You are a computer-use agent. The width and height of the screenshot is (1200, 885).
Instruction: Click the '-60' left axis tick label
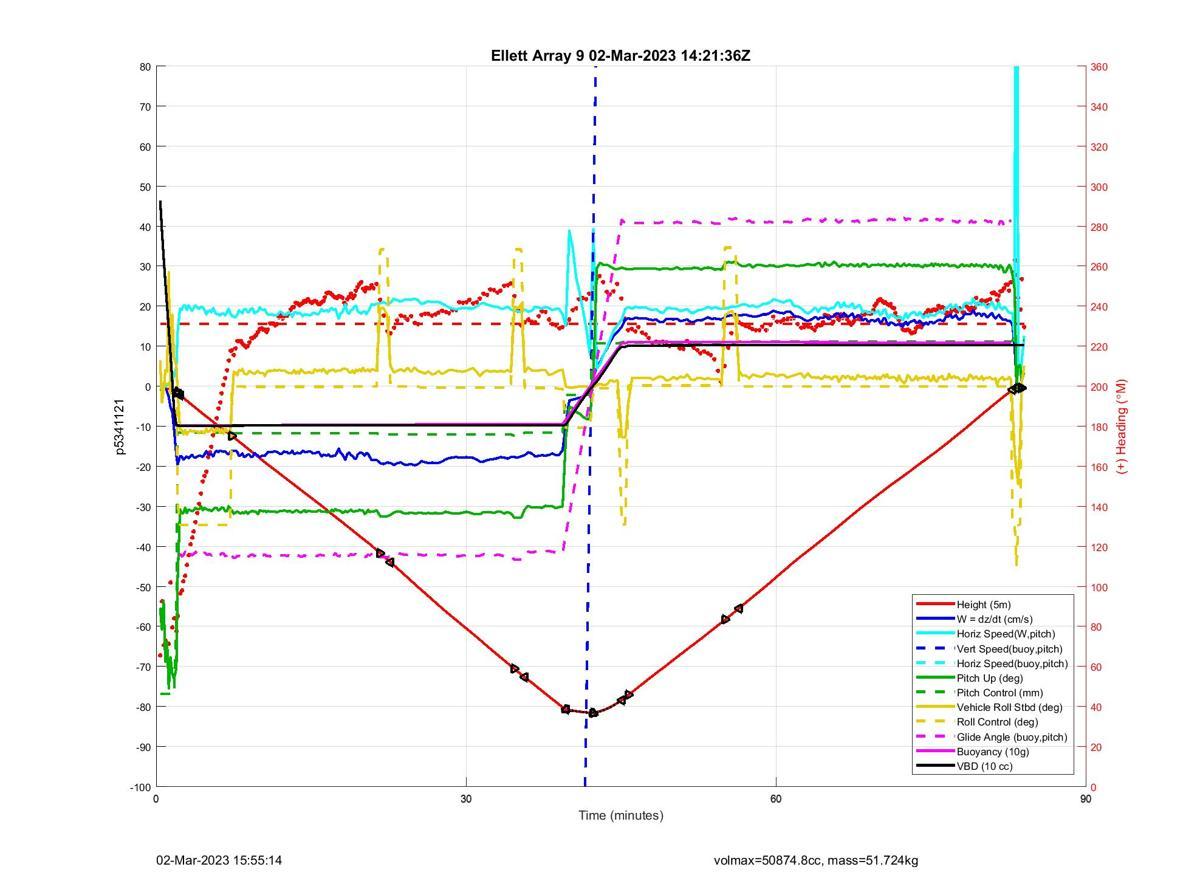143,627
